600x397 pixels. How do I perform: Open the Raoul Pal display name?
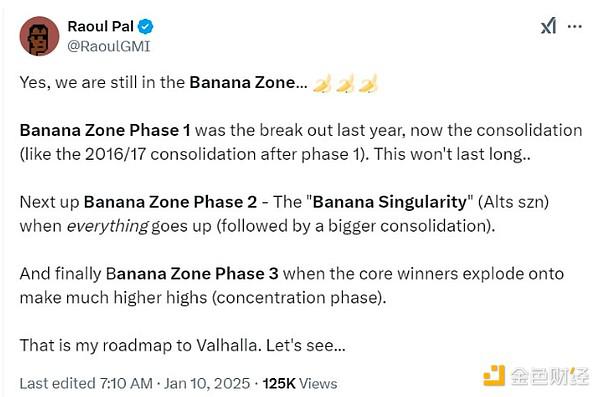[101, 26]
